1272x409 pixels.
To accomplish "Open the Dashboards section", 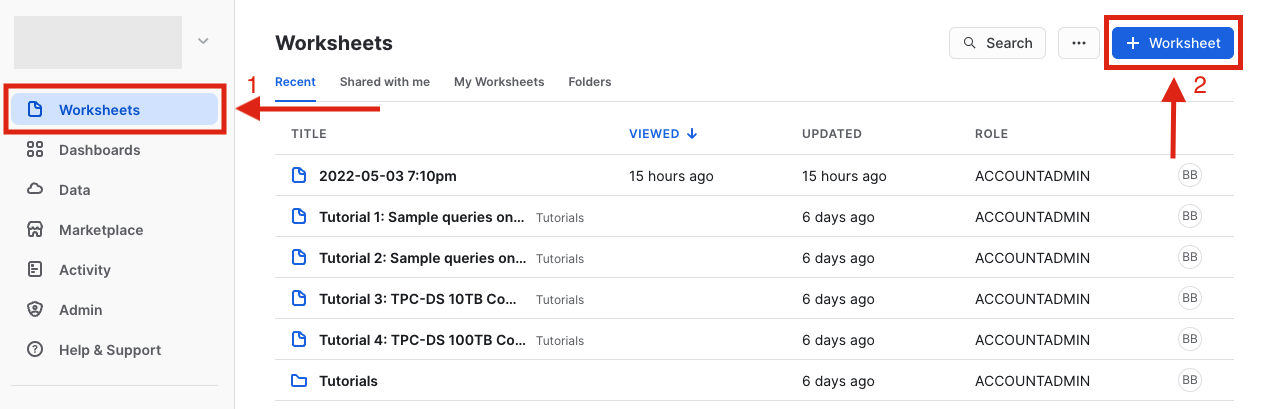I will [x=99, y=150].
